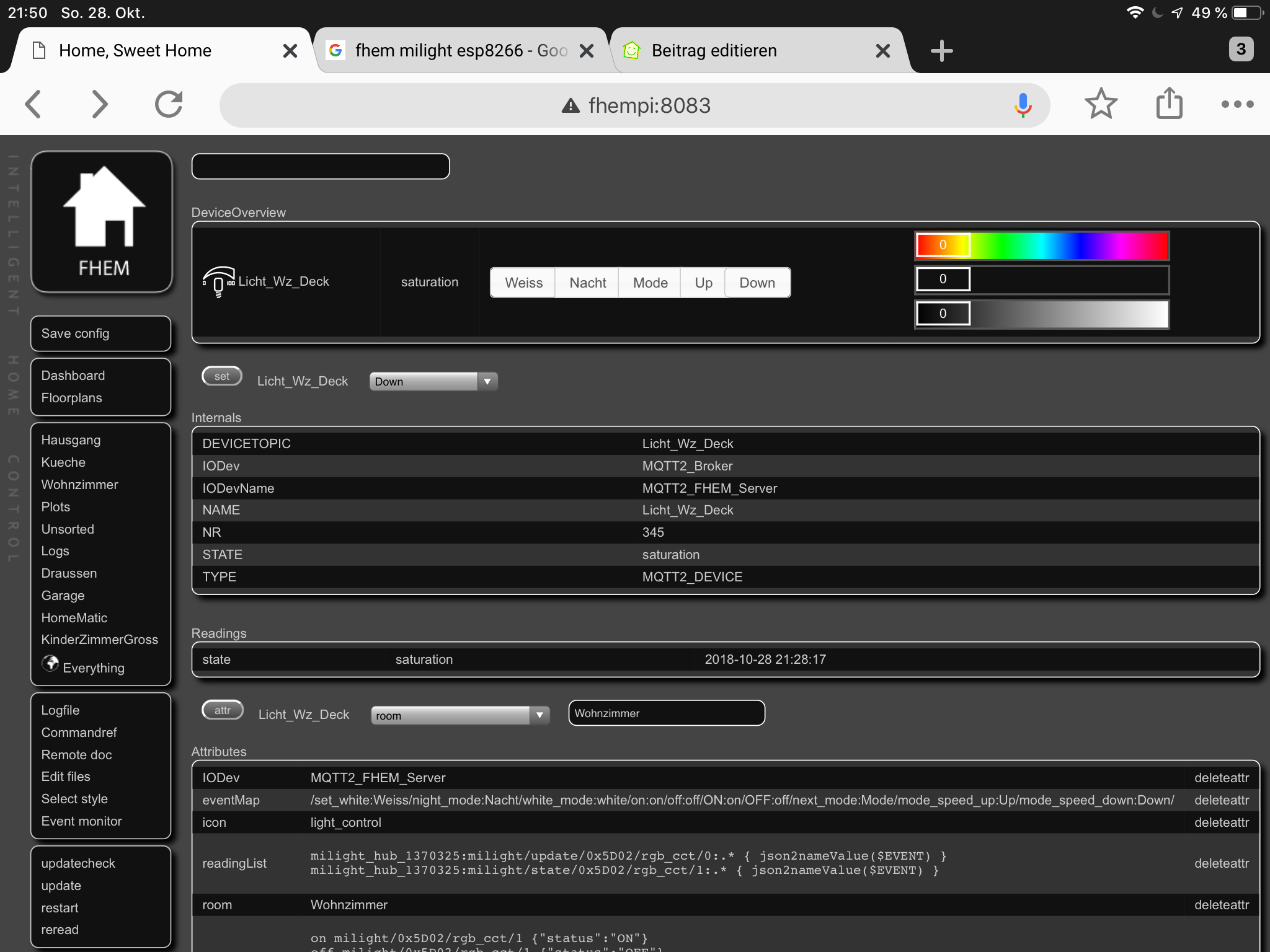Open the browser three-dots menu
The image size is (1270, 952).
(1237, 104)
